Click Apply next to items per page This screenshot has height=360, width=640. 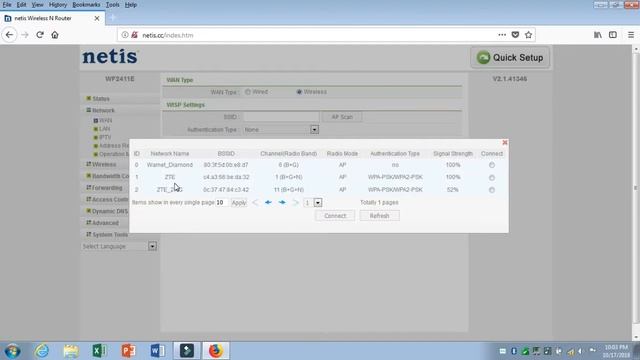point(239,202)
